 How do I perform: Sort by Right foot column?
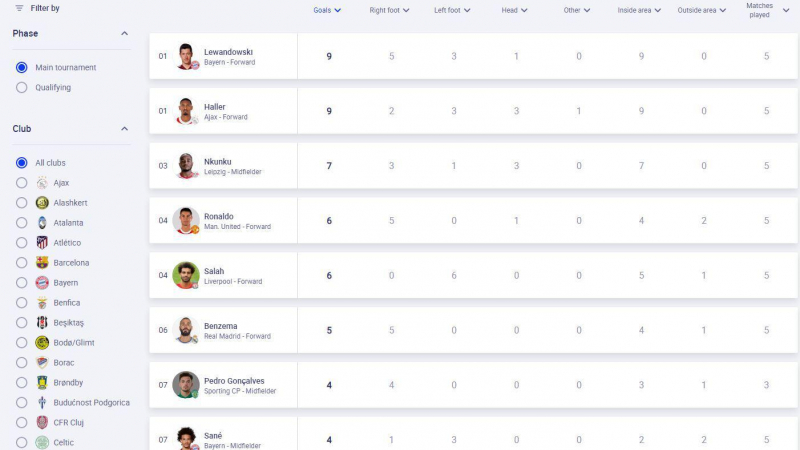click(390, 11)
